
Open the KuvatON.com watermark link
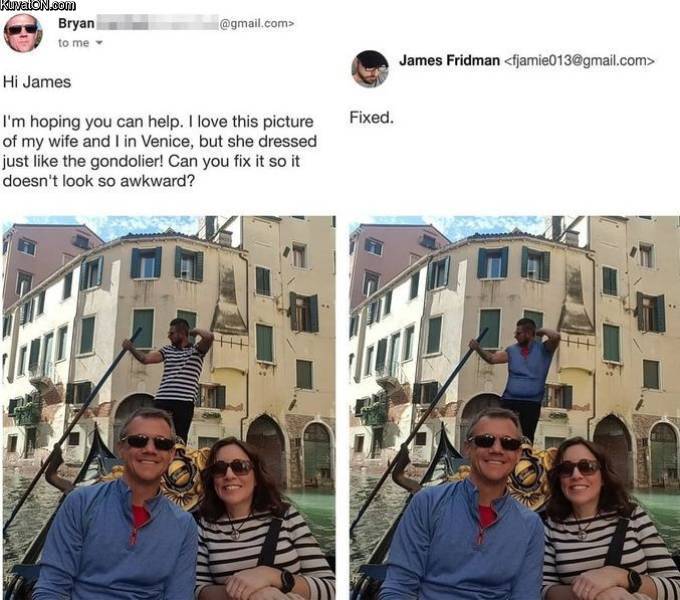point(38,5)
